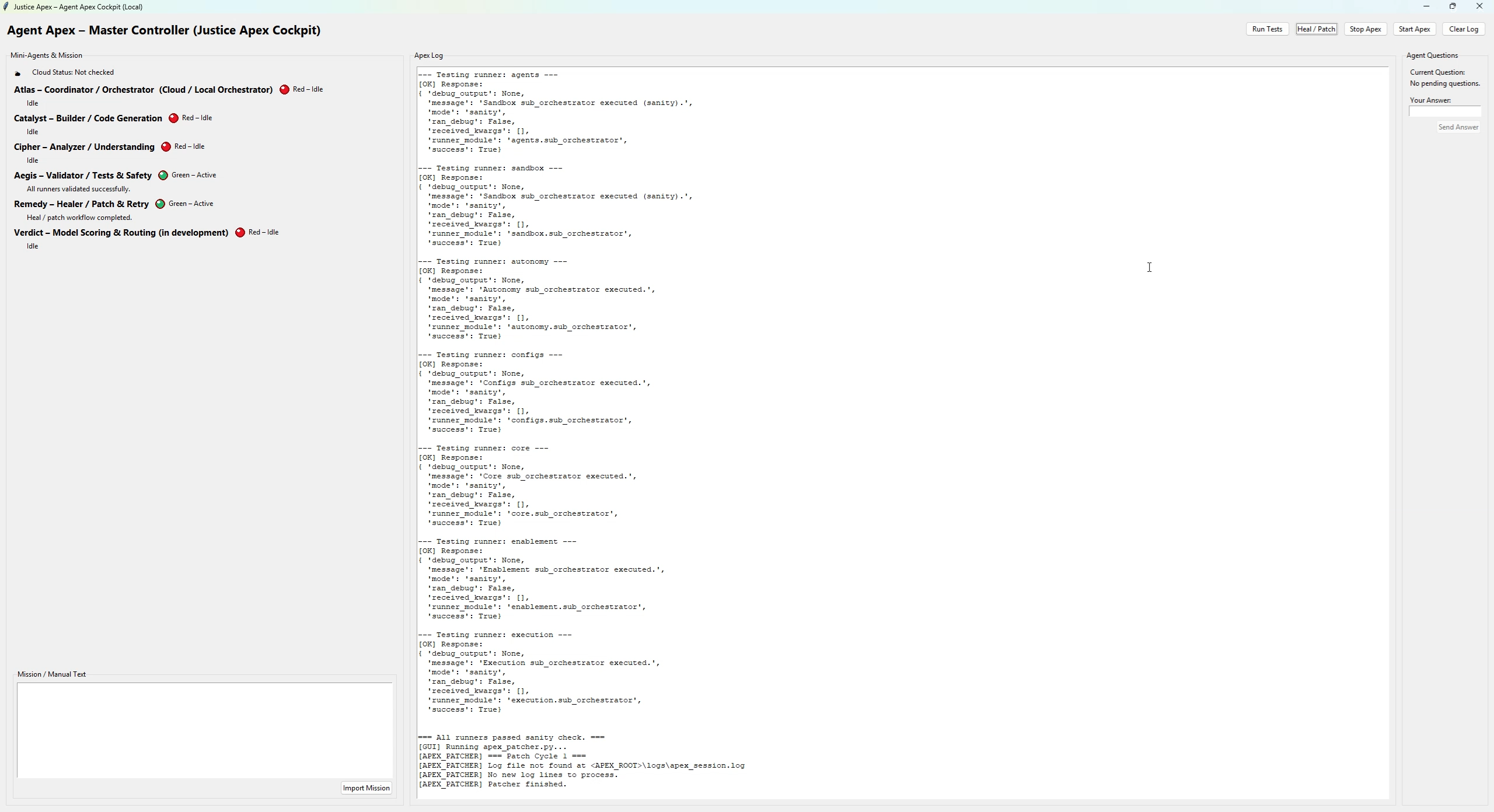Viewport: 1494px width, 812px height.
Task: Click Remedy green status indicator light
Action: (x=159, y=204)
